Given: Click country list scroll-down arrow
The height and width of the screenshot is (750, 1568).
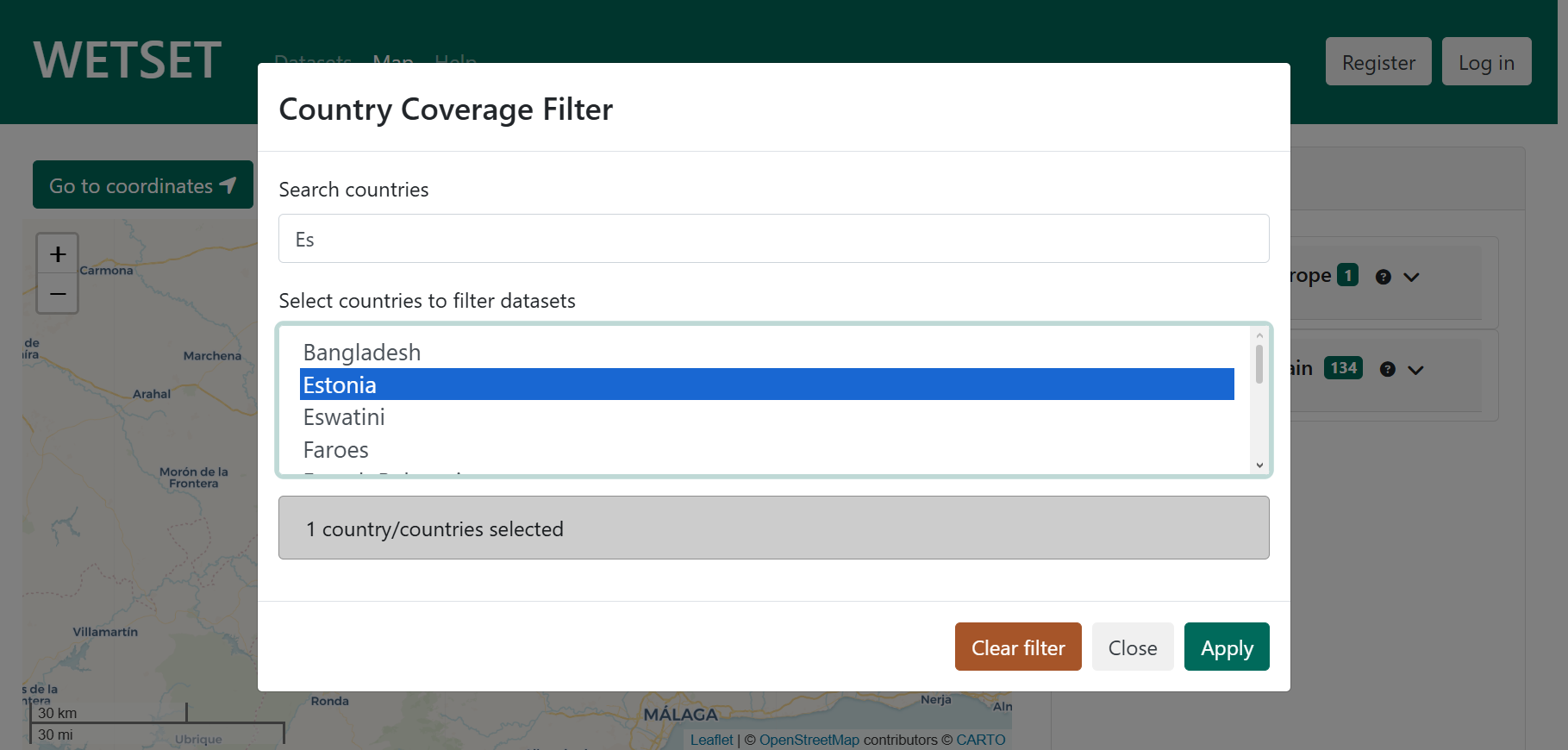Looking at the screenshot, I should [1259, 466].
